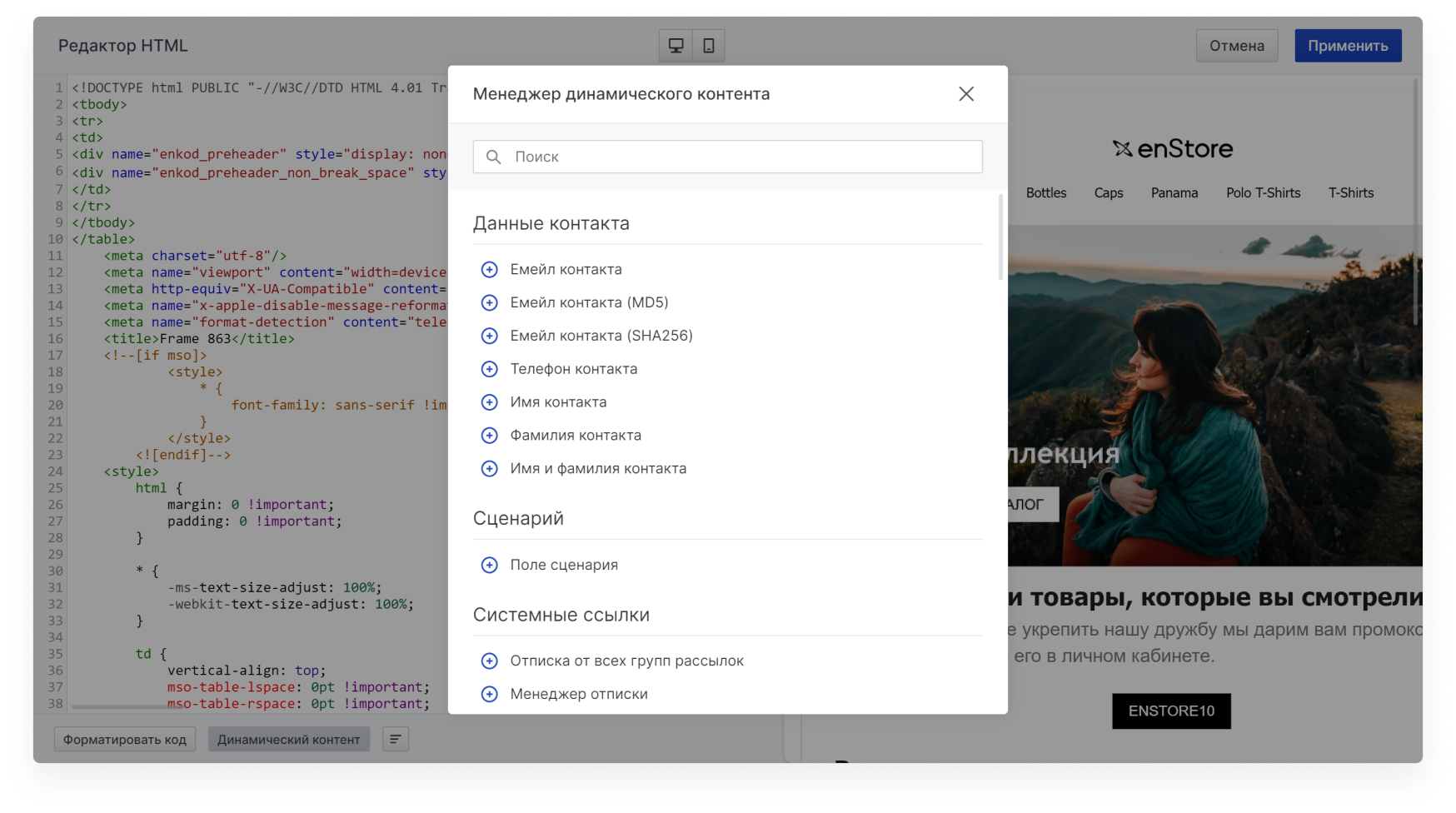
Task: Select Отписка от всех групп рассылок
Action: 627,661
